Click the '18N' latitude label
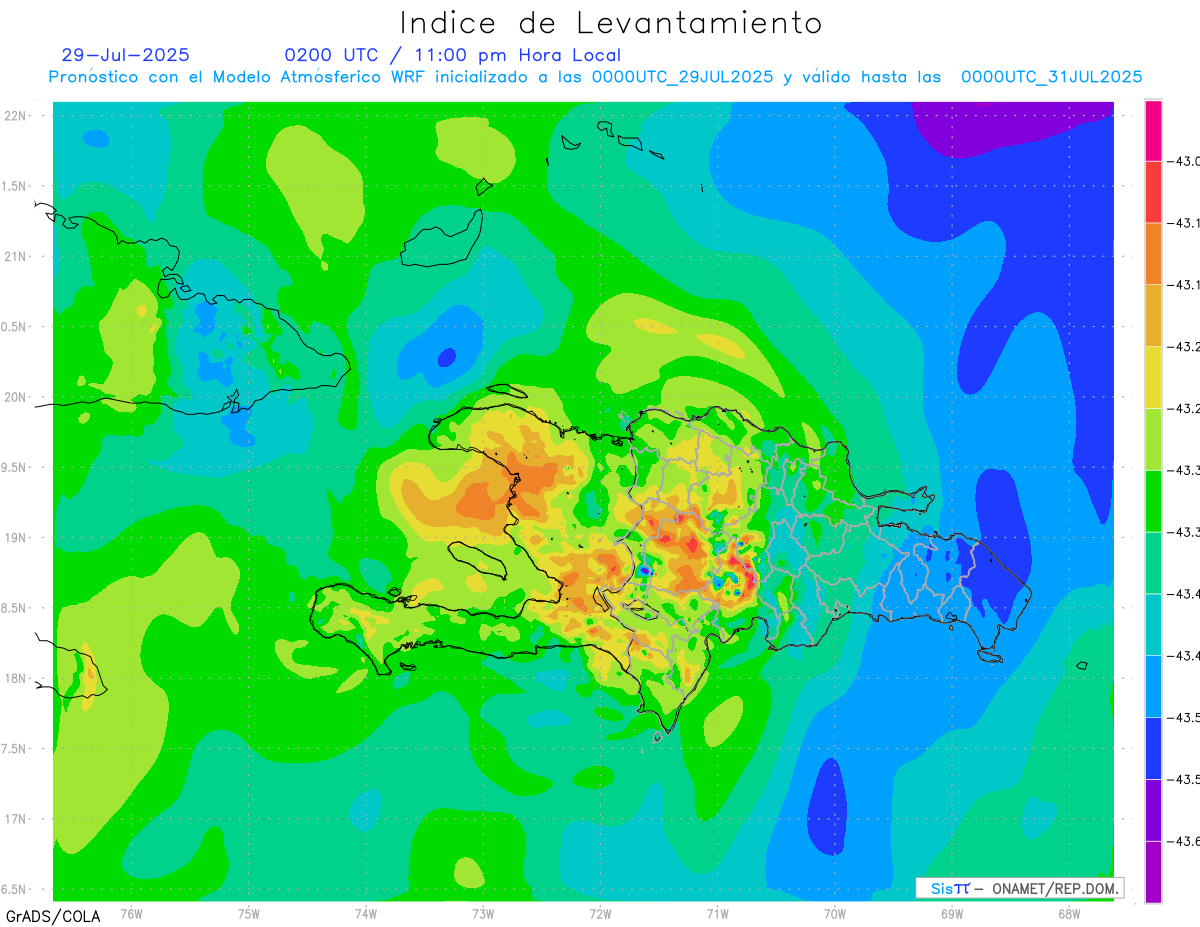The width and height of the screenshot is (1200, 927). click(14, 678)
